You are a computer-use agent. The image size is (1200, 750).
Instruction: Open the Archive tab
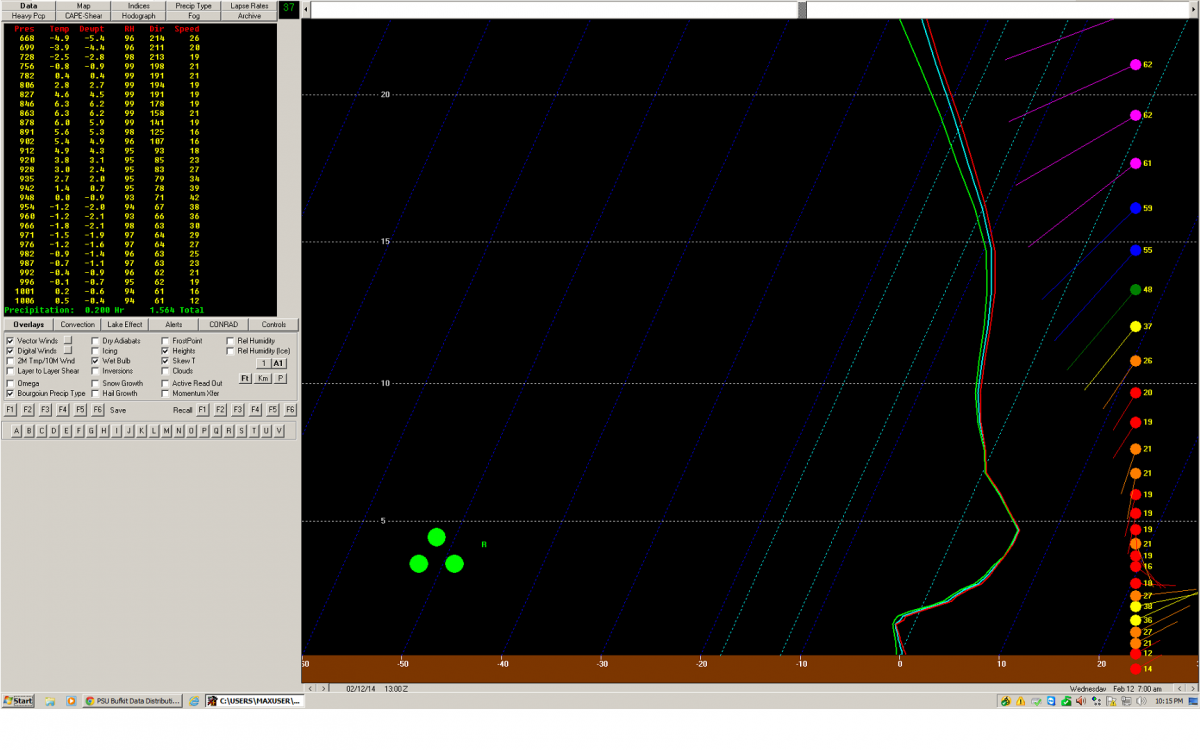pos(249,16)
